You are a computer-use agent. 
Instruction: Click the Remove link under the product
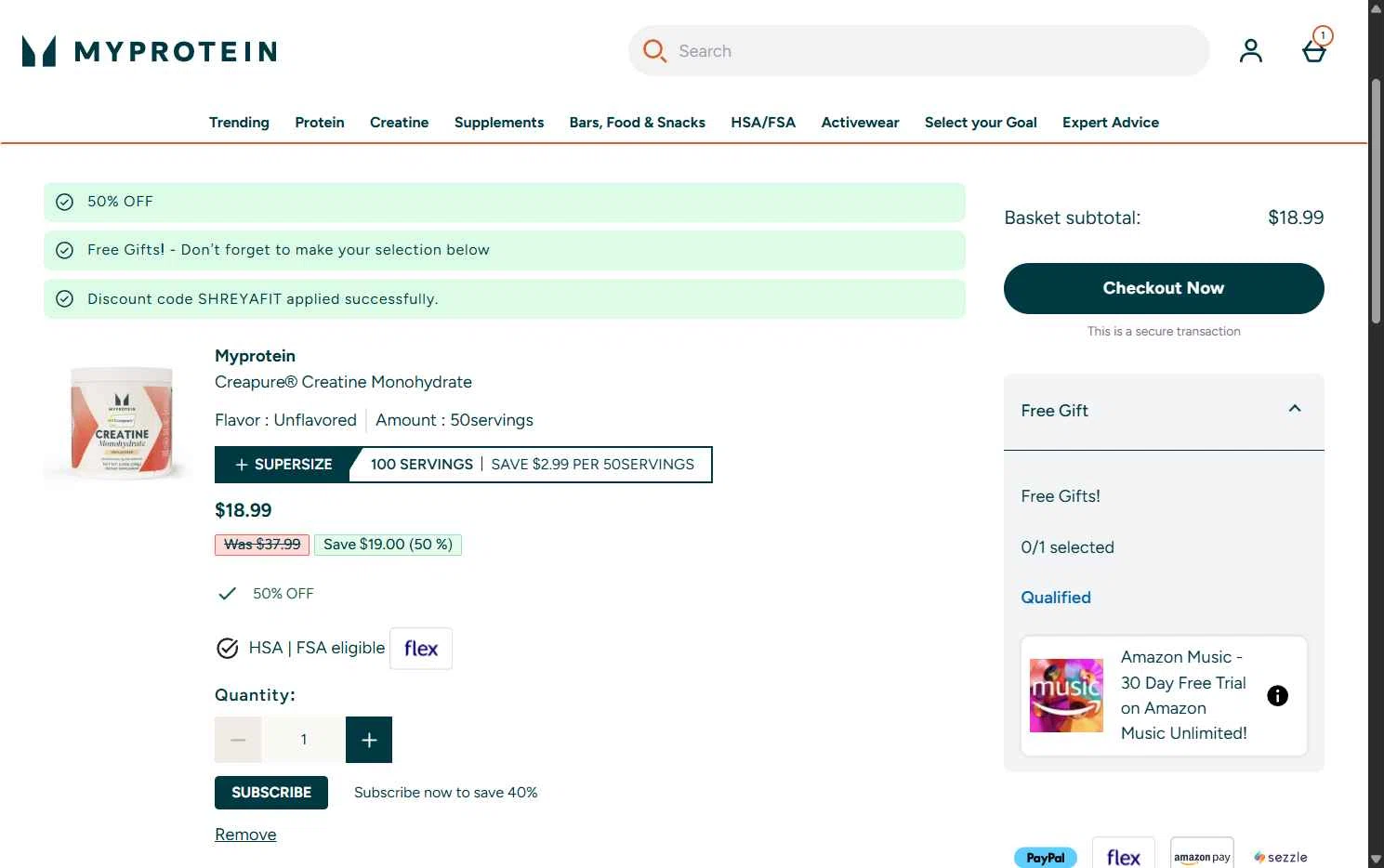(x=245, y=835)
